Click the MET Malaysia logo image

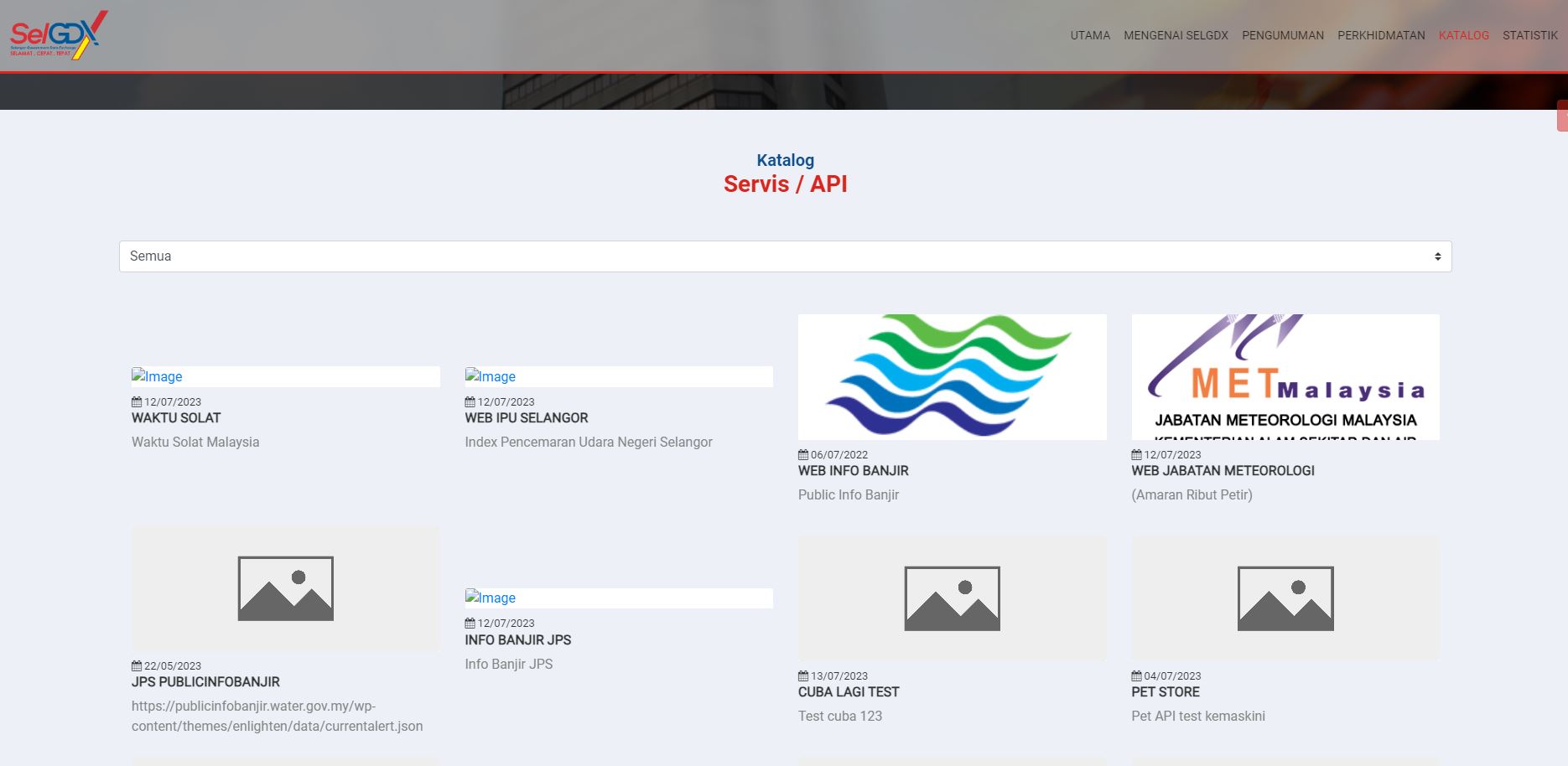(x=1285, y=376)
